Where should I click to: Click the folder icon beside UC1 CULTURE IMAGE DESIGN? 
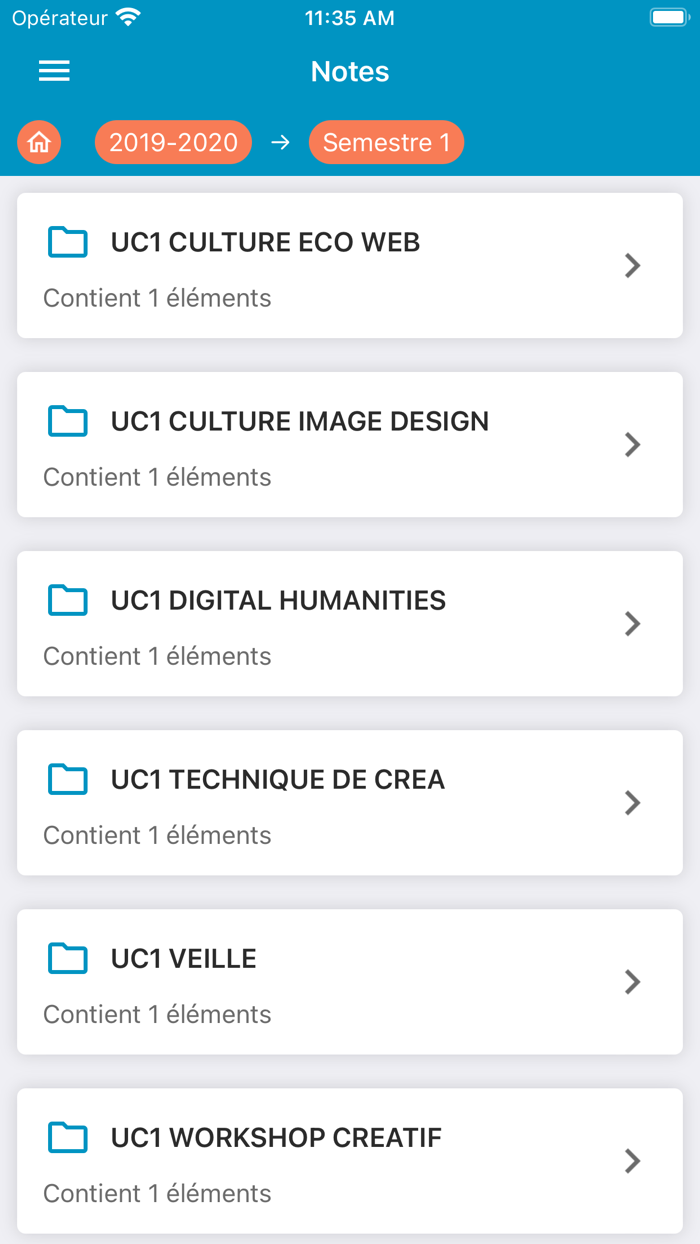67,421
